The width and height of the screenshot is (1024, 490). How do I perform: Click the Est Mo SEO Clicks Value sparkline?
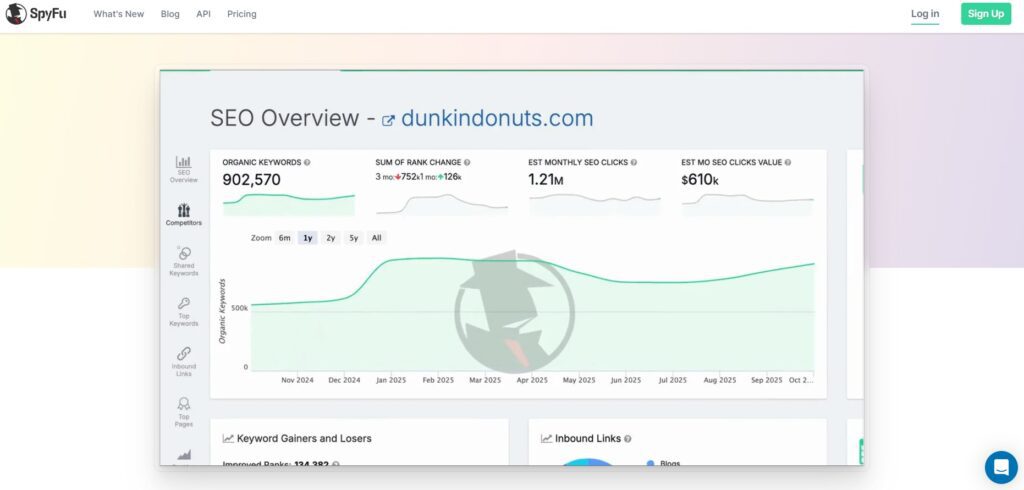748,204
